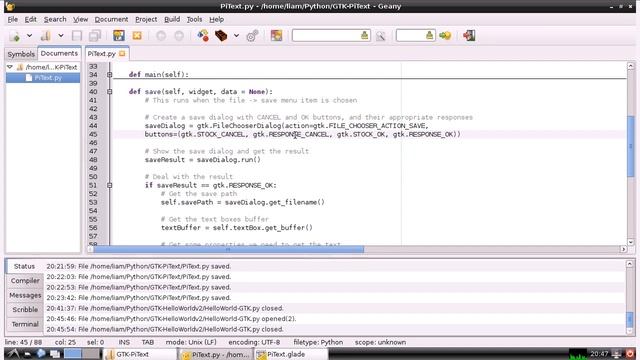This screenshot has height=360, width=640.
Task: Navigate back with the toolbar arrow
Action: click(161, 36)
